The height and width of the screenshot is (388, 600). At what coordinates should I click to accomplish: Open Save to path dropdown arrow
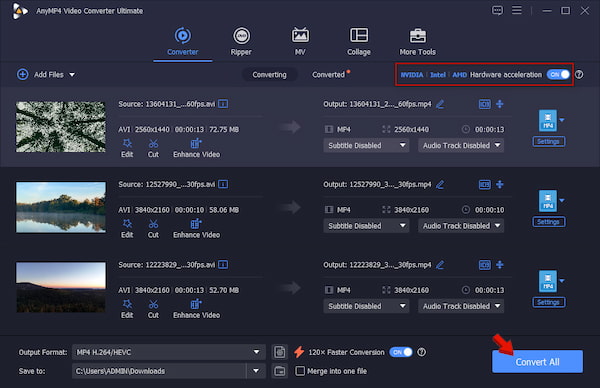[256, 371]
